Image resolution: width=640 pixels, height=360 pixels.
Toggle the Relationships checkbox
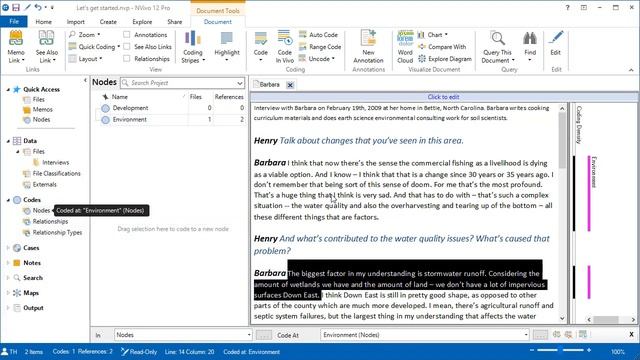pos(127,59)
